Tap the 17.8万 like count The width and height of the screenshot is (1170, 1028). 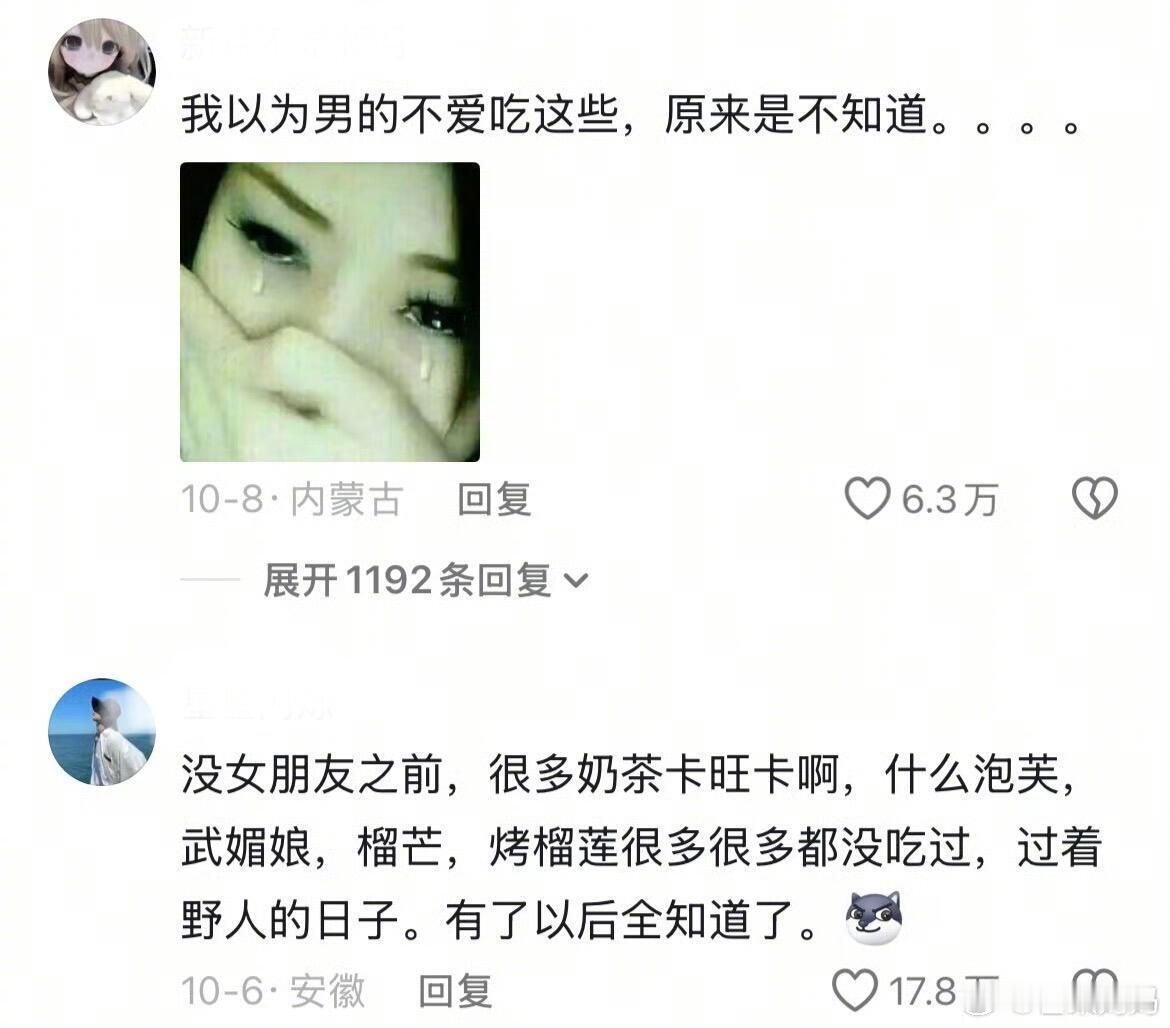tap(944, 991)
